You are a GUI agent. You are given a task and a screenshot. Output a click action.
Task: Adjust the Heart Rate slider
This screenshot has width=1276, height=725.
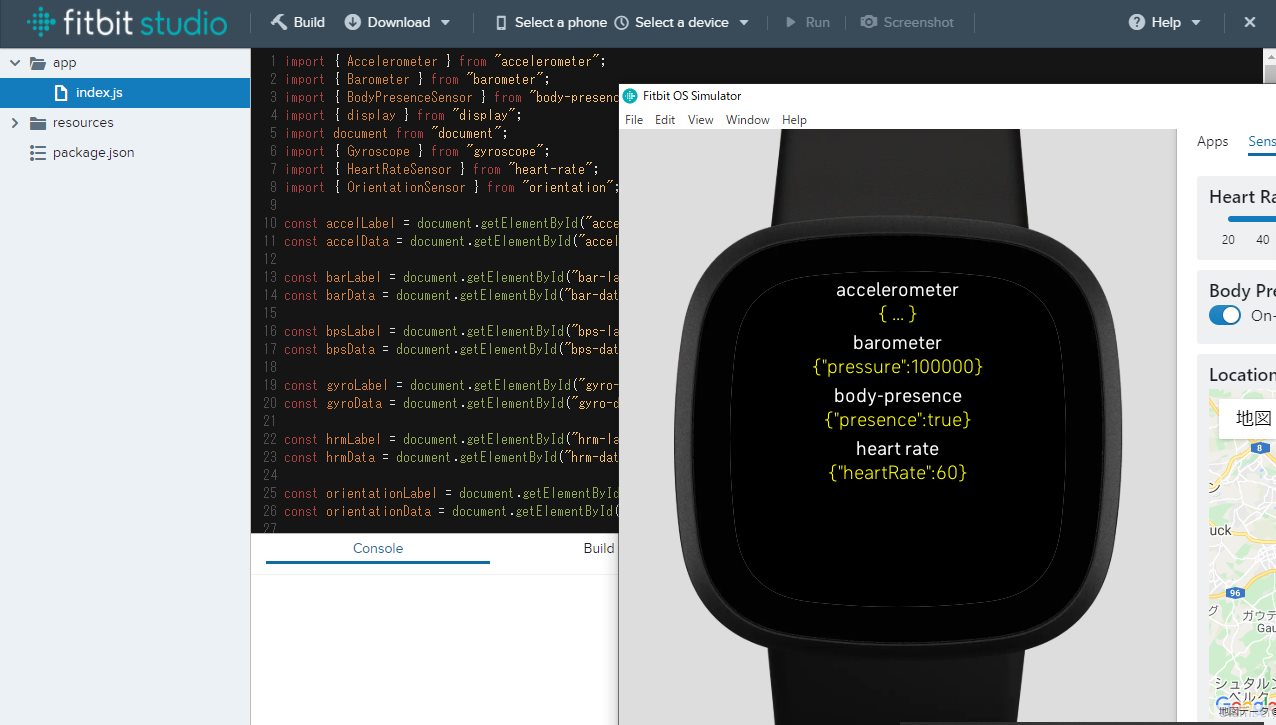1251,218
